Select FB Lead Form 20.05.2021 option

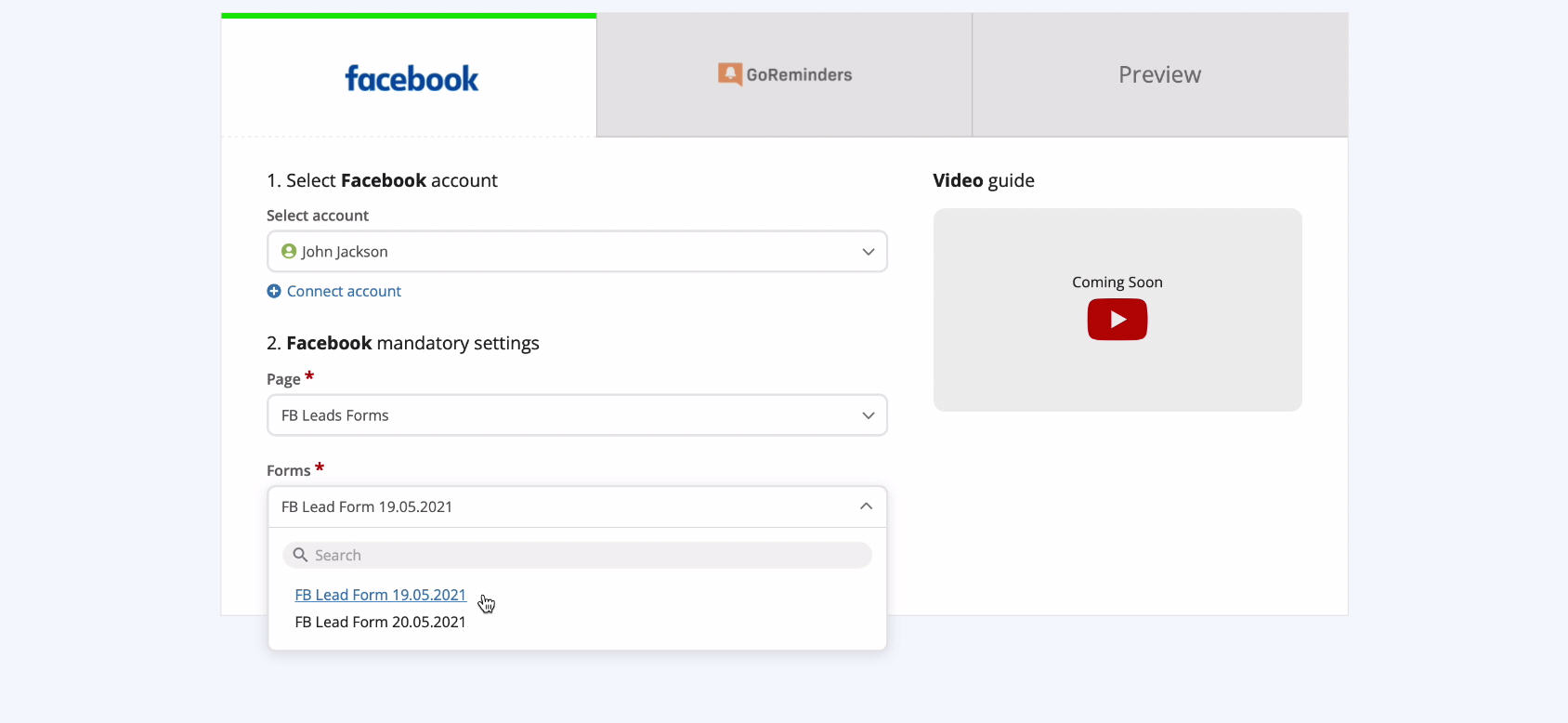coord(381,622)
